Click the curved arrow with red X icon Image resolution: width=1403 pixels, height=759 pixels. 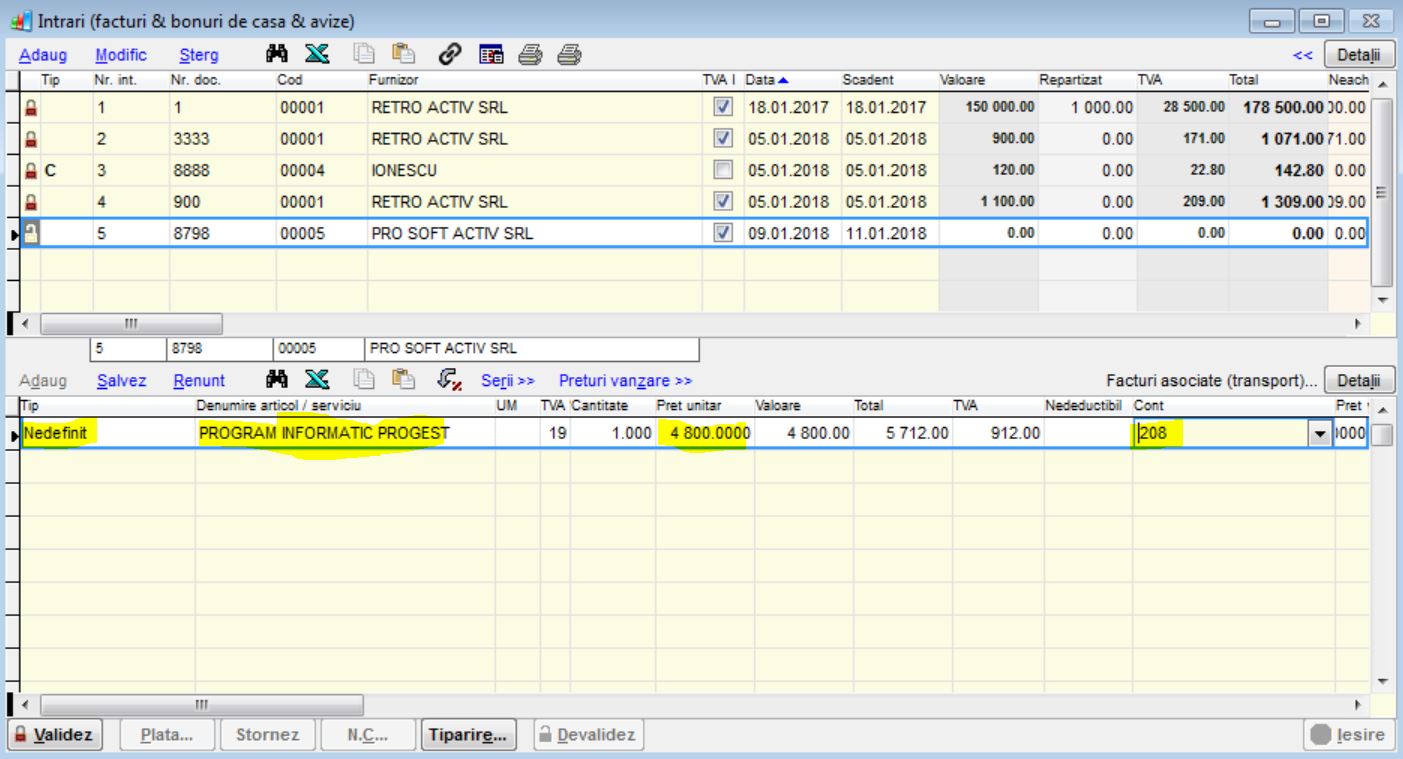(449, 380)
